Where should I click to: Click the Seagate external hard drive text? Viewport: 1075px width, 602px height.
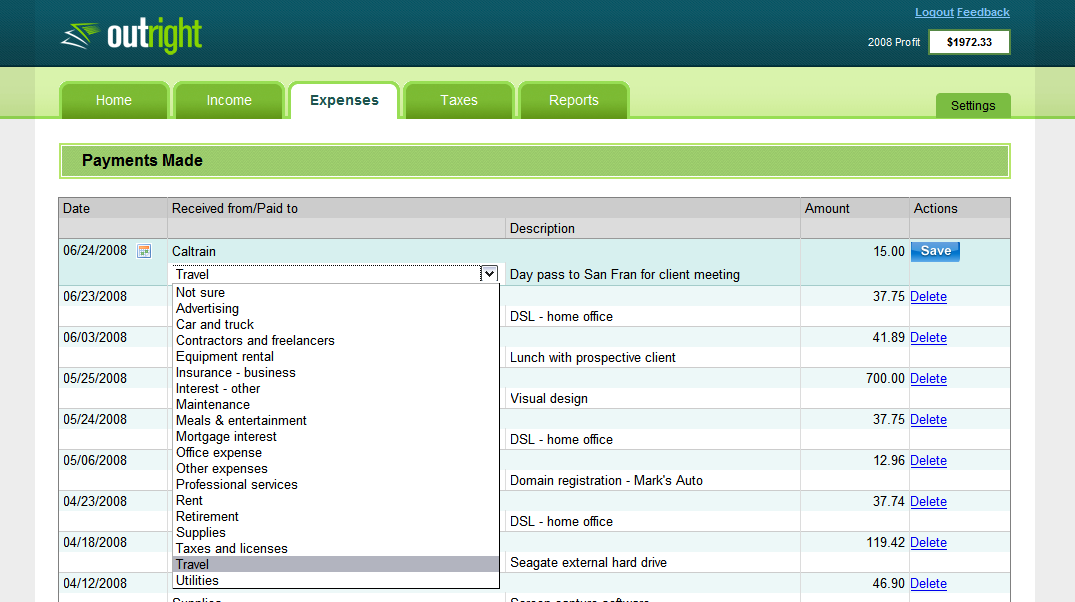pyautogui.click(x=588, y=563)
